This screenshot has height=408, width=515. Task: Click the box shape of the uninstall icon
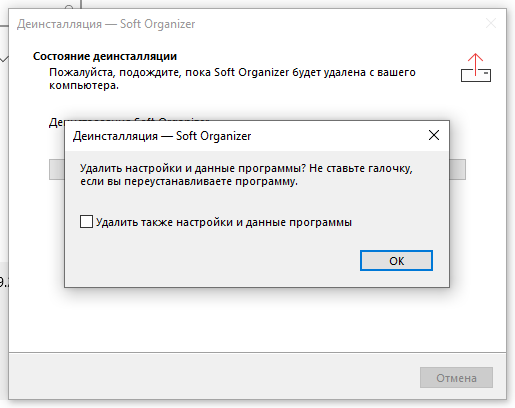coord(476,75)
